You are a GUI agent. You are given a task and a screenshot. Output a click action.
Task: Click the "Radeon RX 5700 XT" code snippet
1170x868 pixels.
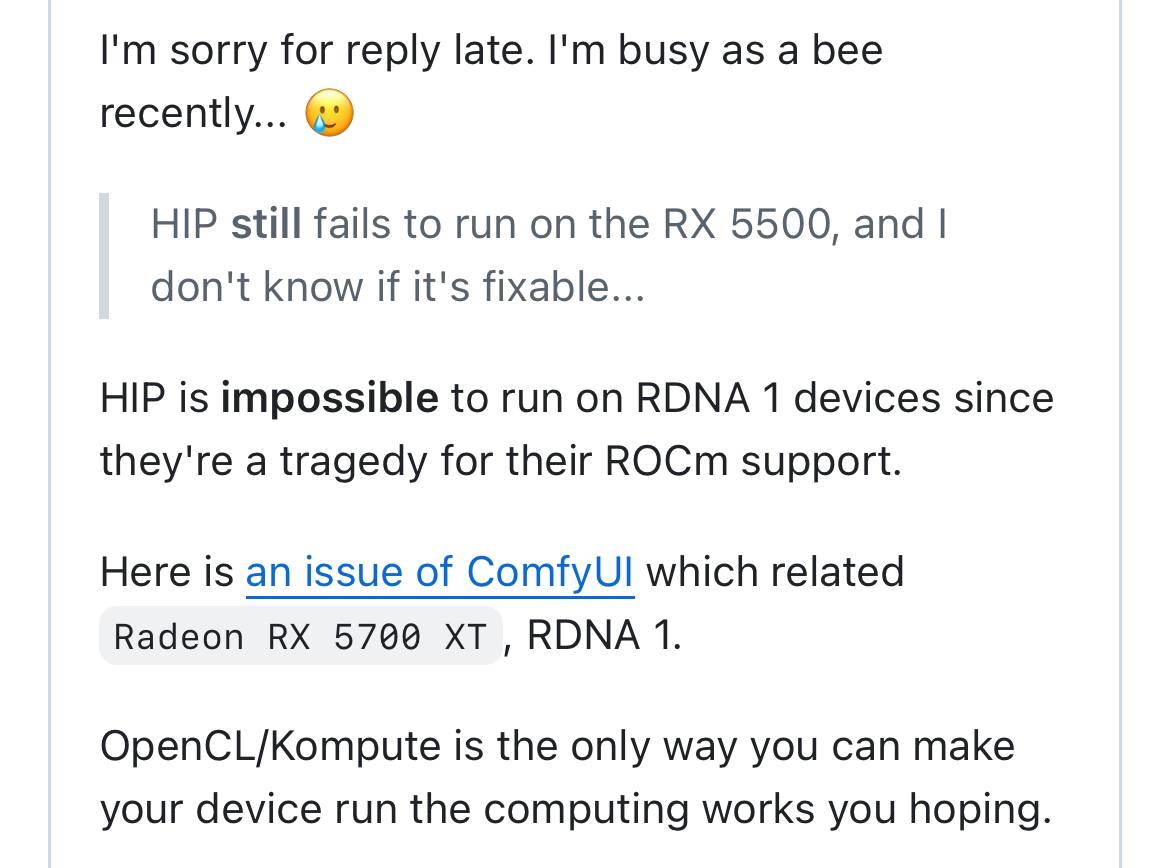300,636
